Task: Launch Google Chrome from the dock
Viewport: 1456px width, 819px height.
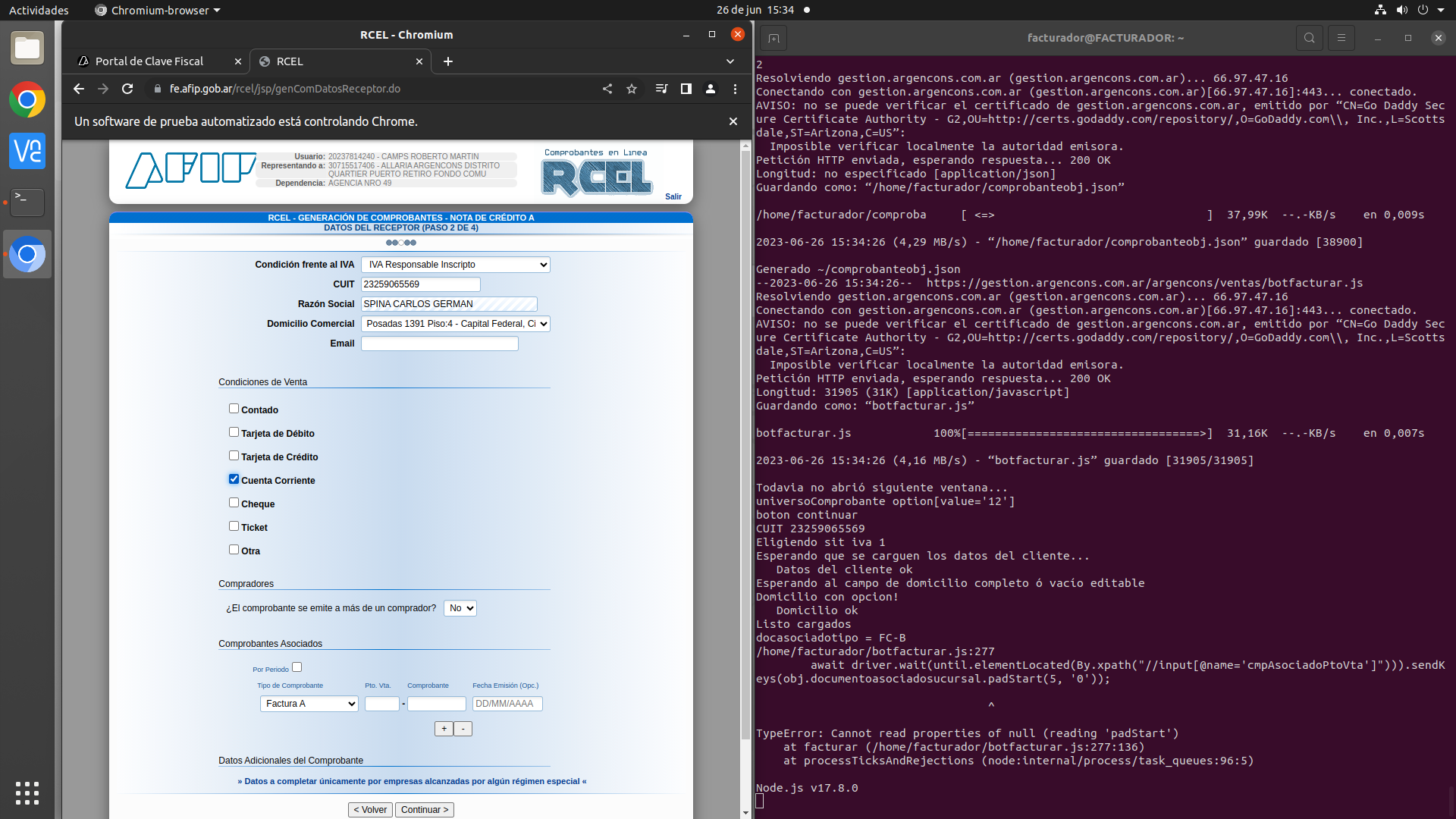Action: [27, 99]
